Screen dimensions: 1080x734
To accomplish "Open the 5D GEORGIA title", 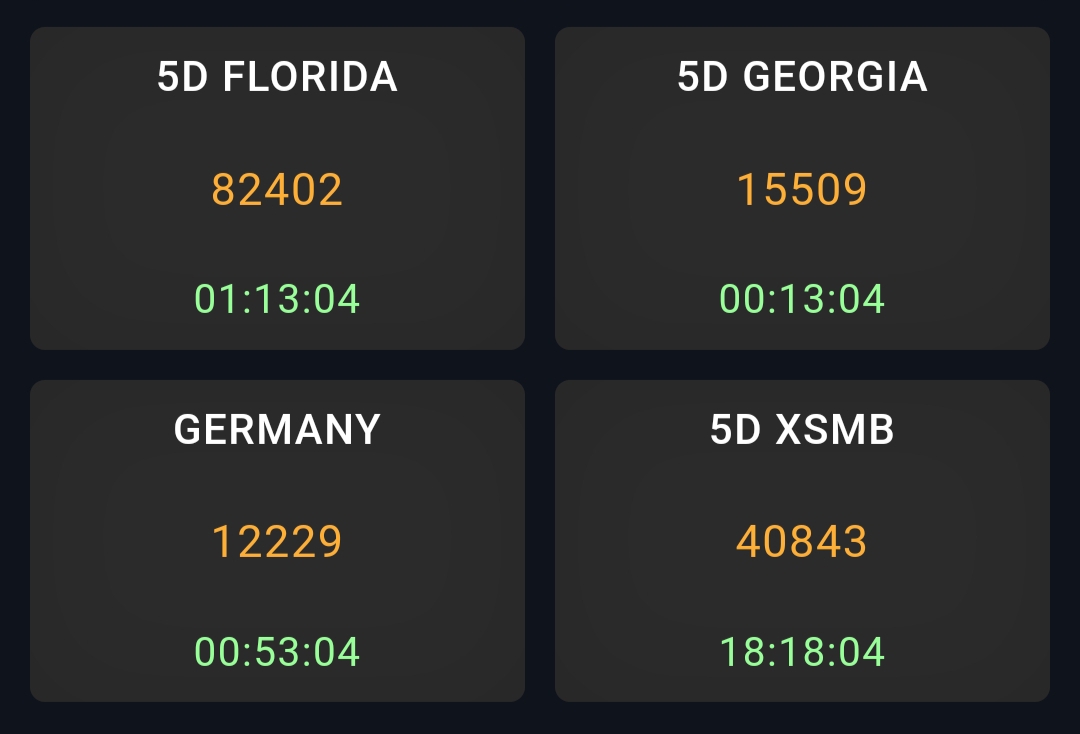I will pos(802,77).
